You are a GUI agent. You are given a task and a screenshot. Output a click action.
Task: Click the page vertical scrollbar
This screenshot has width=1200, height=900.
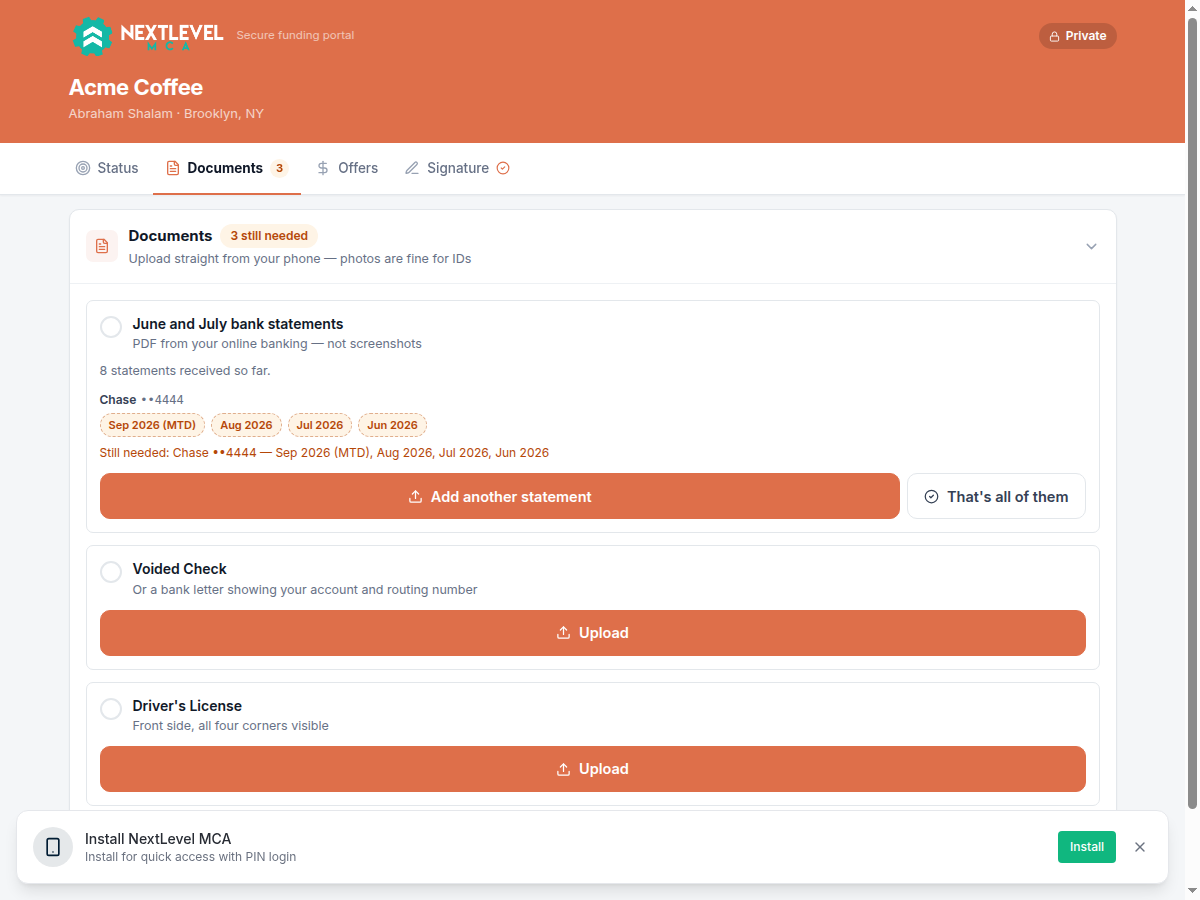pyautogui.click(x=1191, y=412)
